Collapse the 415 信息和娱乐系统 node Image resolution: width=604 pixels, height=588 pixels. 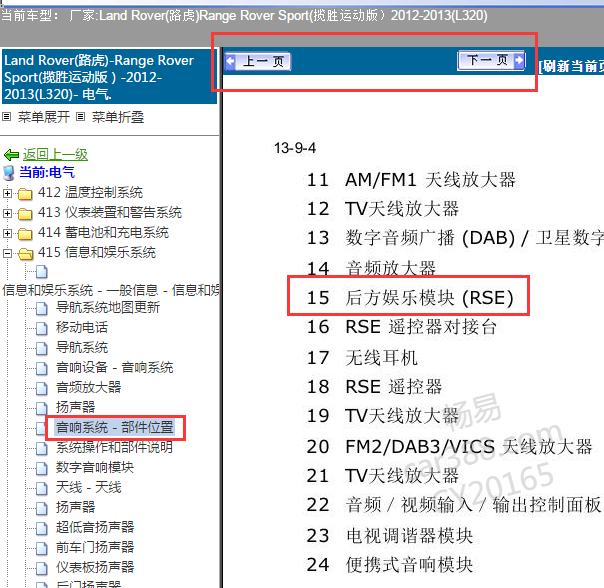7,253
